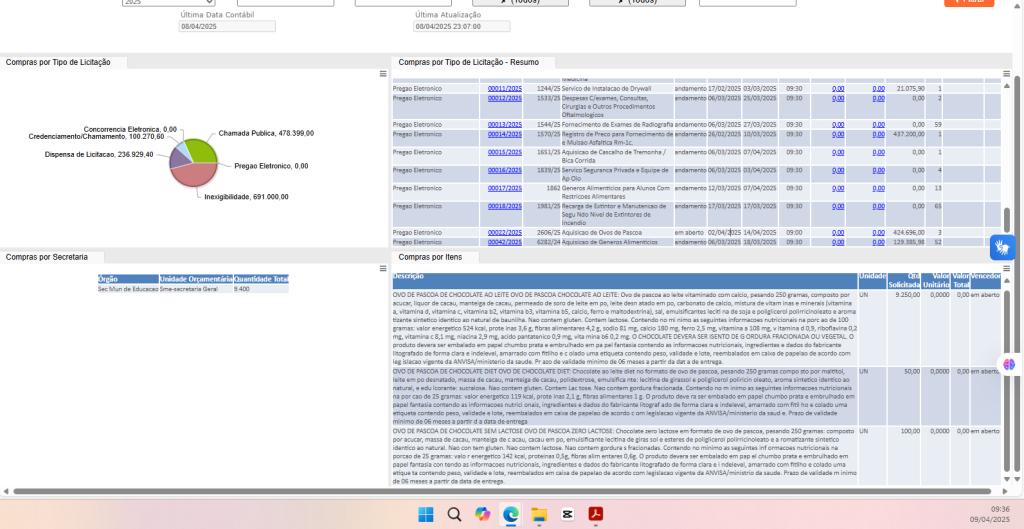Open the Compras por Itens panel menu icon
This screenshot has width=1024, height=529.
[x=1006, y=268]
